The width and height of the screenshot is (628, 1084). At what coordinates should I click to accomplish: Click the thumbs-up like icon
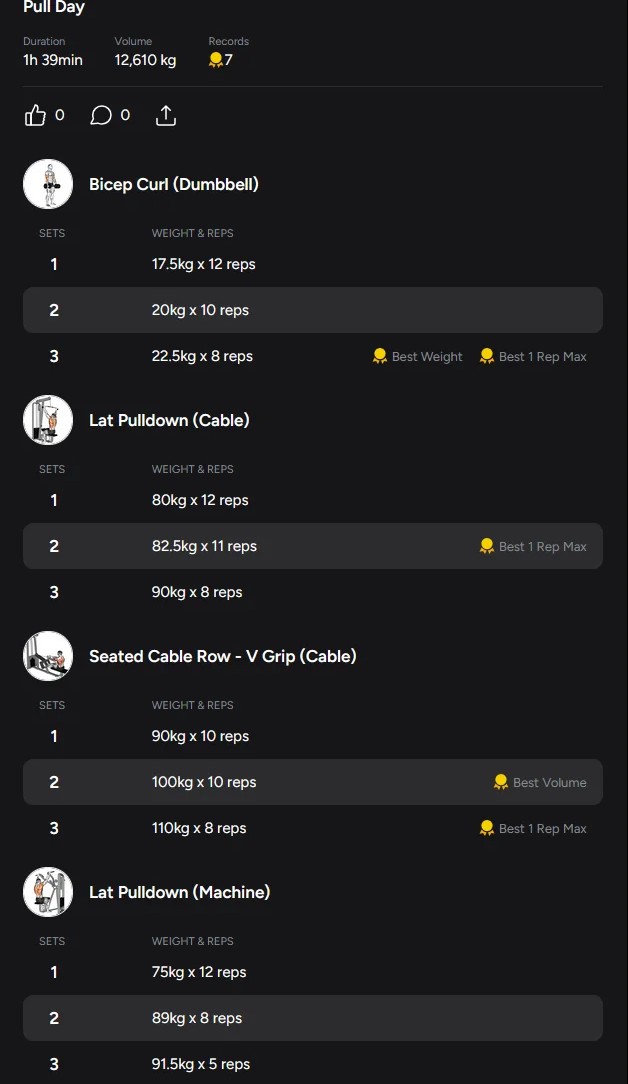(x=36, y=116)
